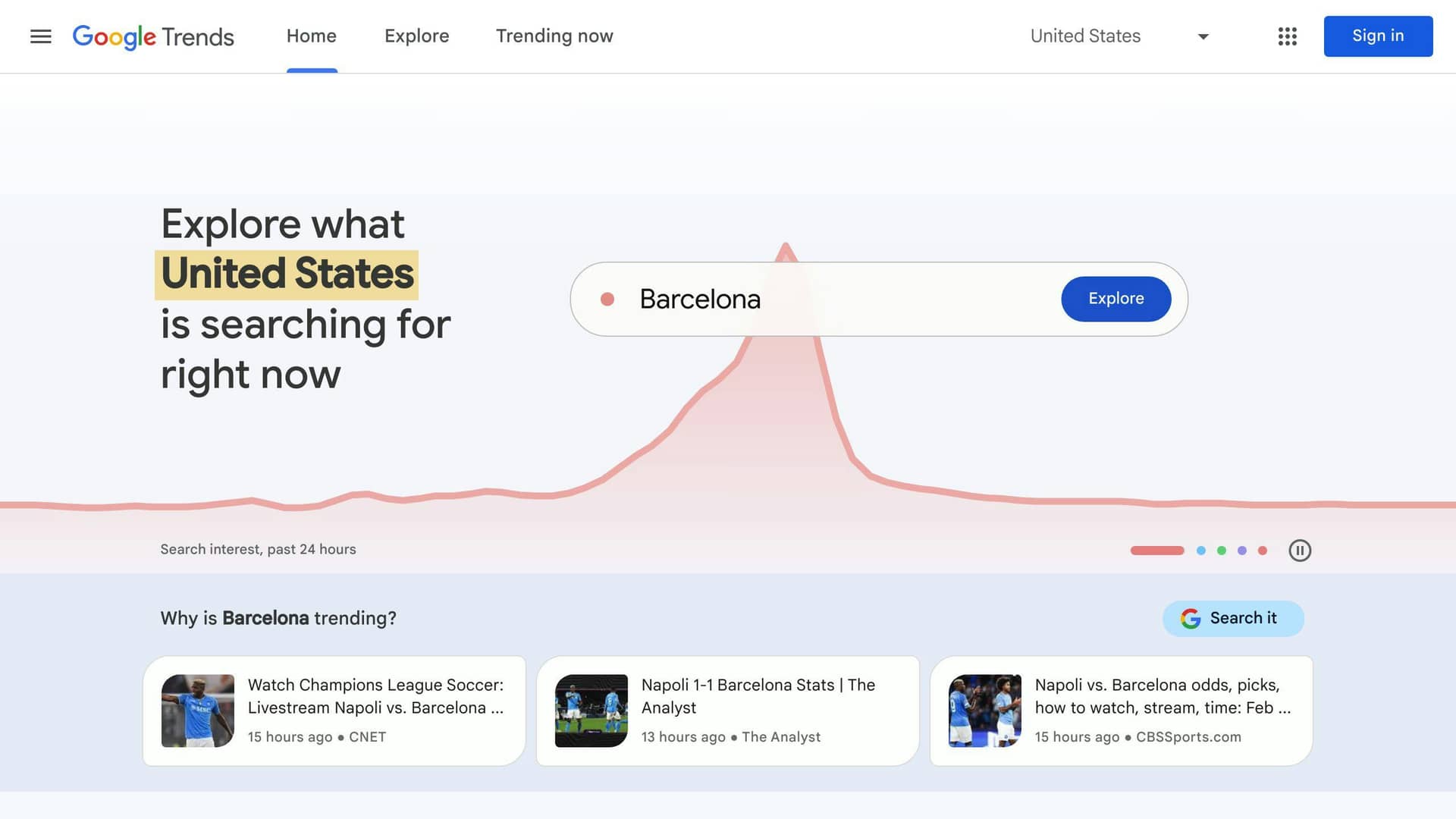Open the hamburger navigation menu
1456x819 pixels.
tap(40, 36)
